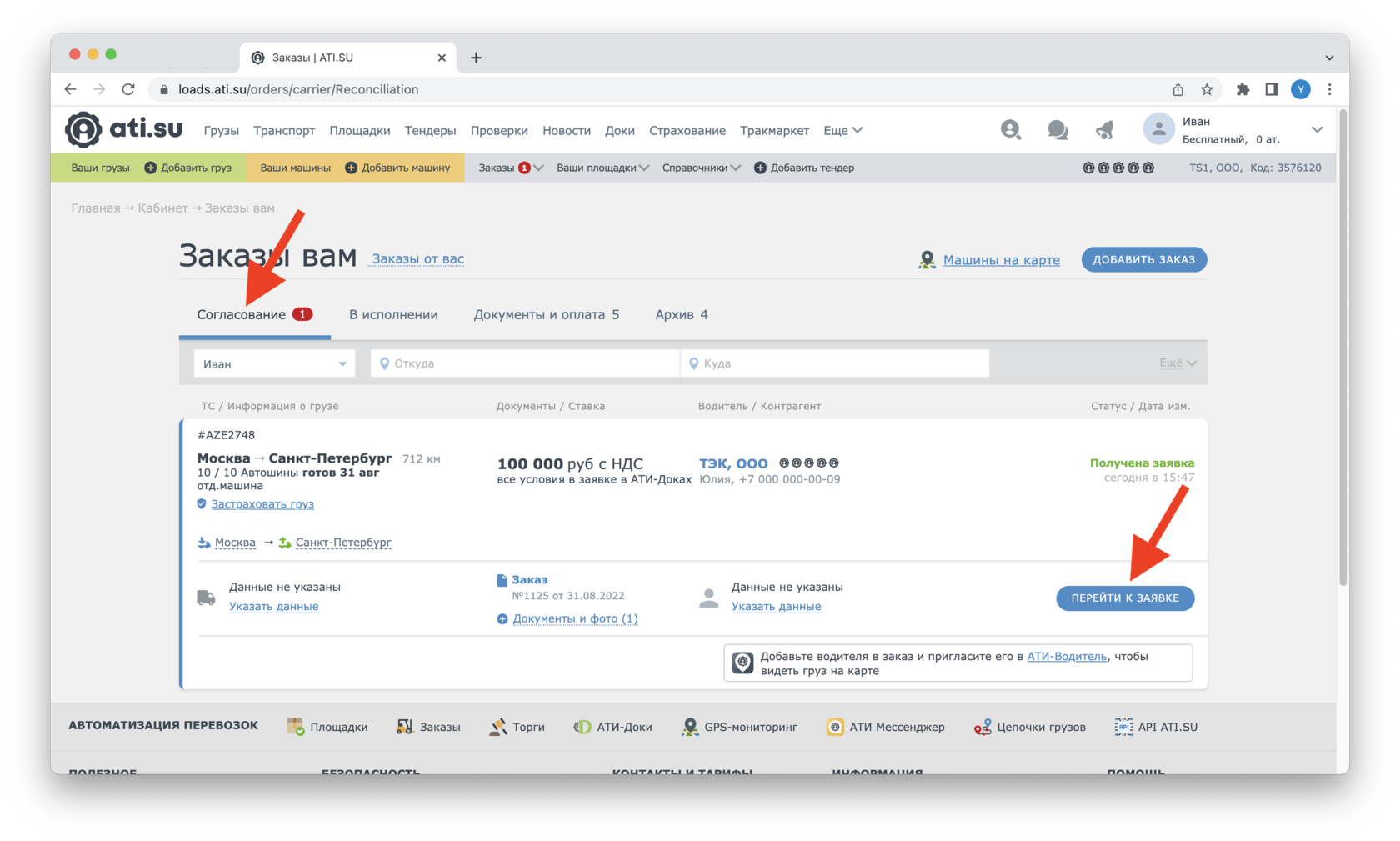Screen dimensions: 1400x841
Task: Open АТИ-Доки in the footer bar
Action: click(x=613, y=727)
